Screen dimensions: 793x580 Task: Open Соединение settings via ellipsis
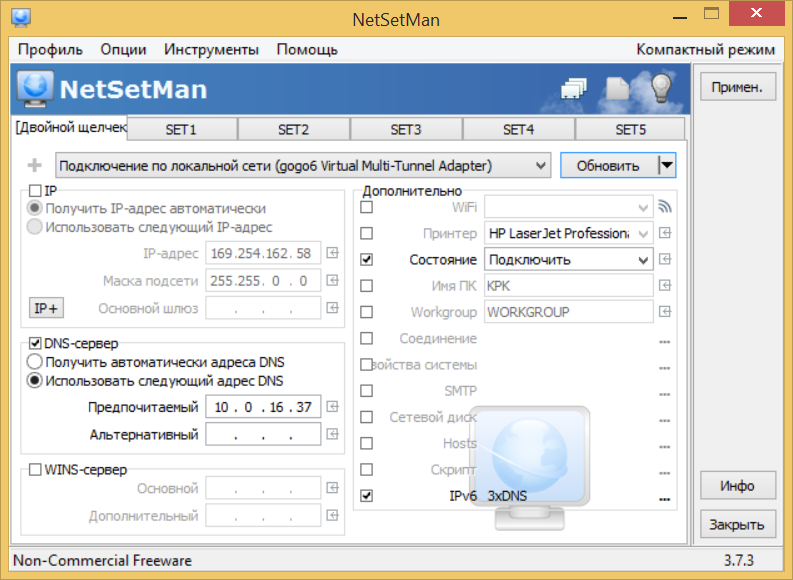pyautogui.click(x=665, y=342)
